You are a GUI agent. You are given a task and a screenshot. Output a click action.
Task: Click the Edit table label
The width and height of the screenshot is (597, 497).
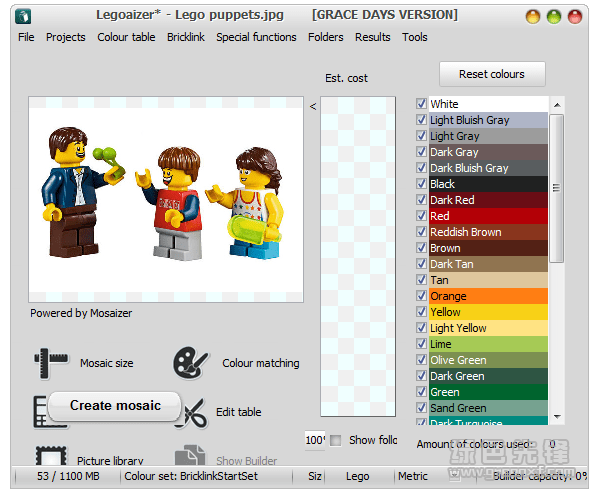point(239,412)
